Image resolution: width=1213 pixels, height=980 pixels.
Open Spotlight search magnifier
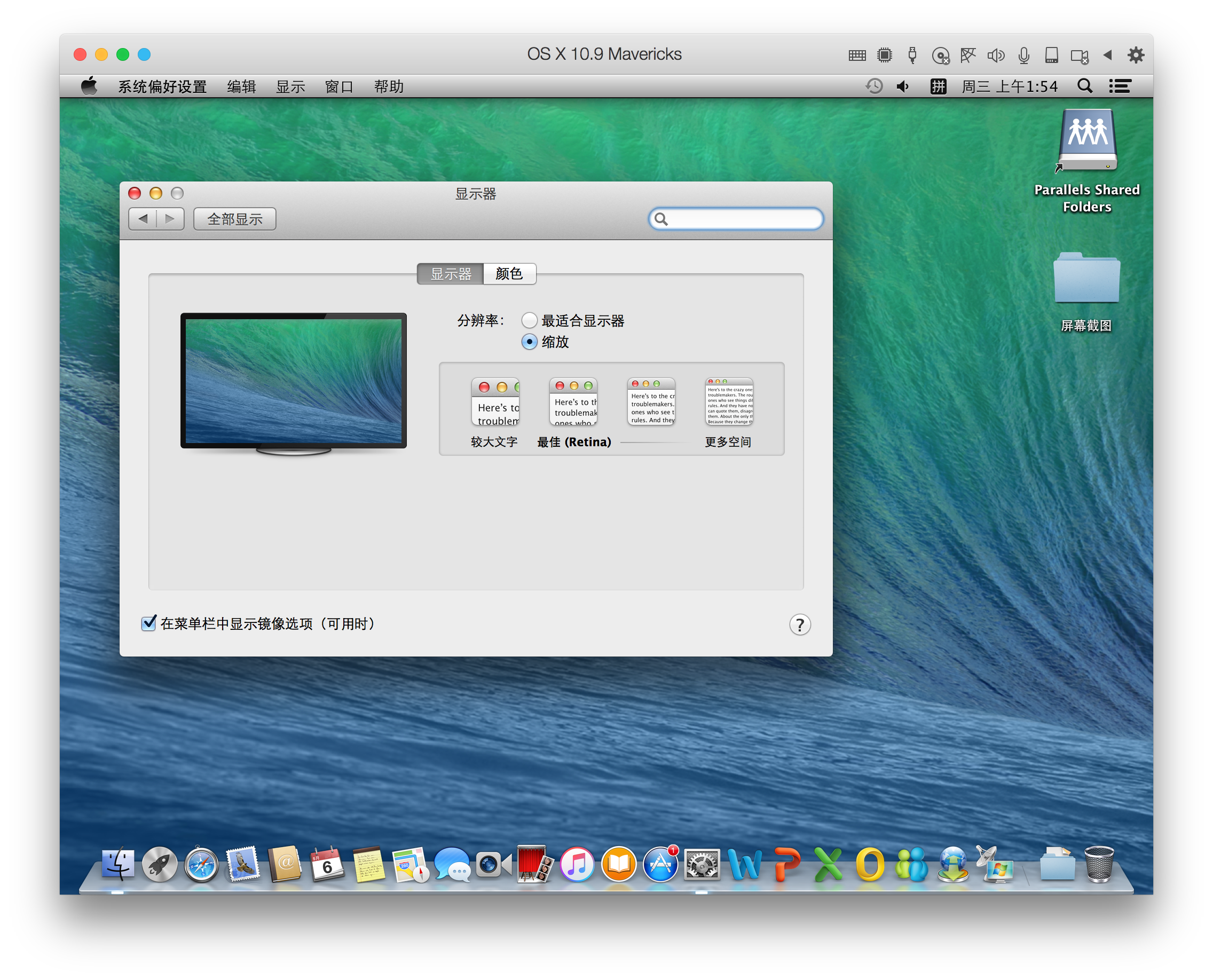(1084, 86)
